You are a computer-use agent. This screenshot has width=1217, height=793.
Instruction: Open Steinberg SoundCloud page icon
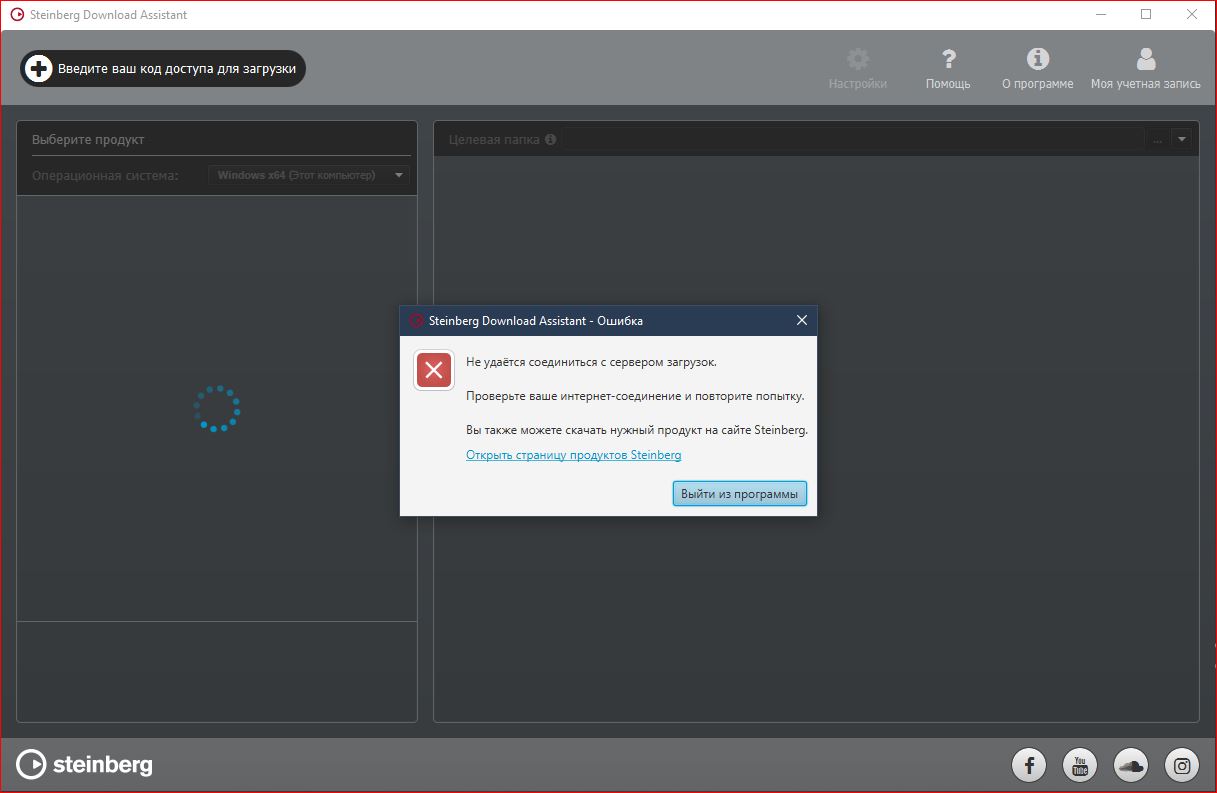[1131, 766]
